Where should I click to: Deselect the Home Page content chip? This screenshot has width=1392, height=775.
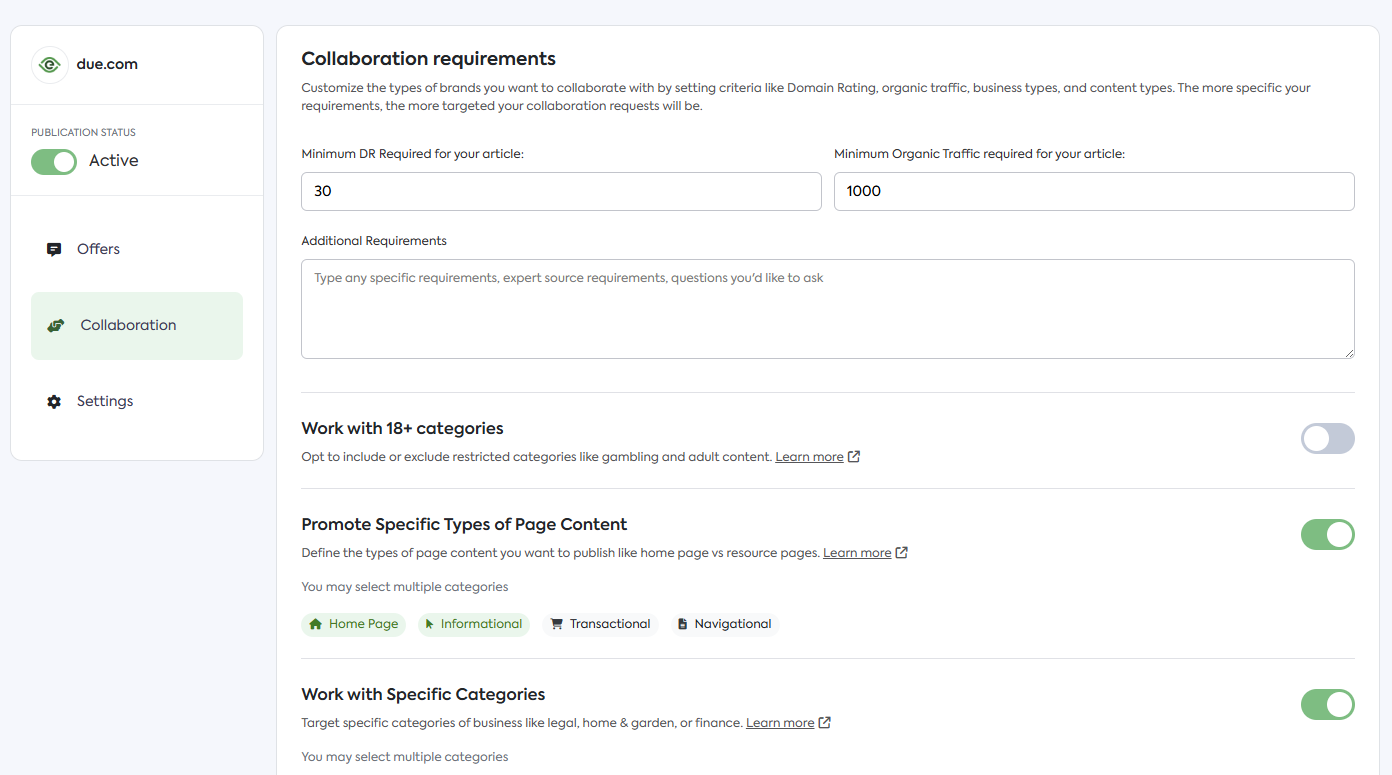click(354, 624)
